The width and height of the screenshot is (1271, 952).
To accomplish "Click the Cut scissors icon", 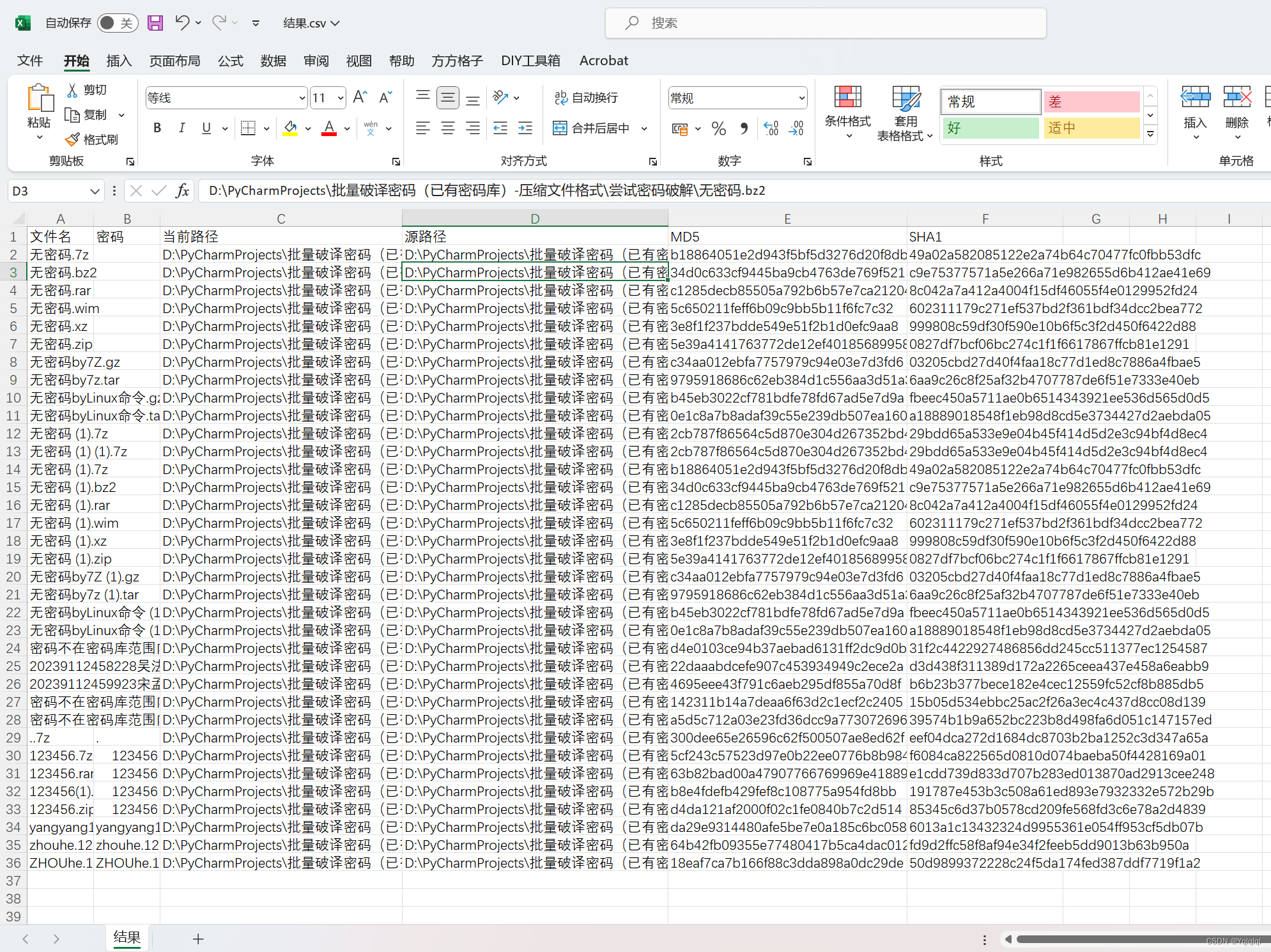I will pos(73,90).
